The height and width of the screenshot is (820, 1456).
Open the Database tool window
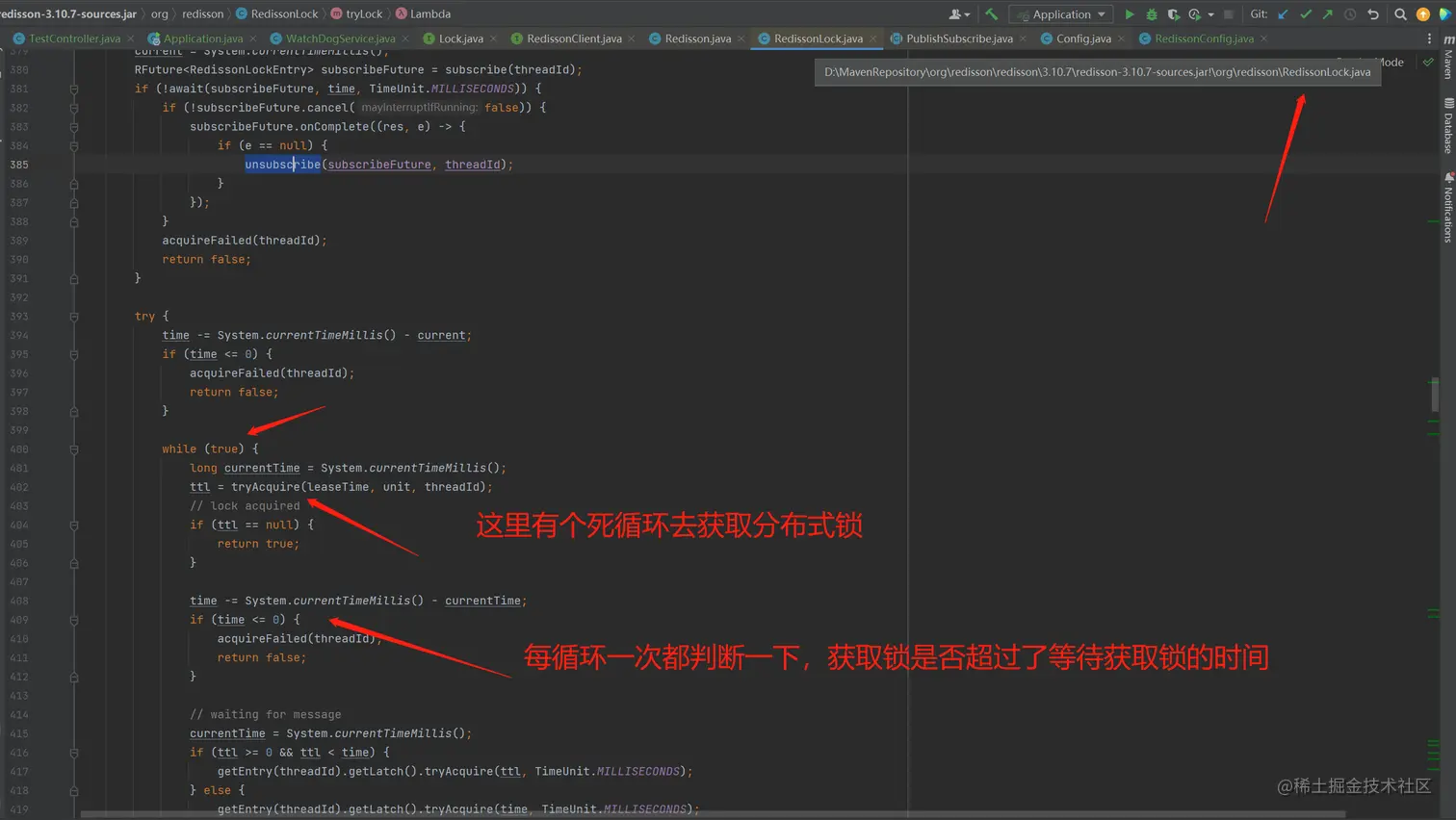1448,125
